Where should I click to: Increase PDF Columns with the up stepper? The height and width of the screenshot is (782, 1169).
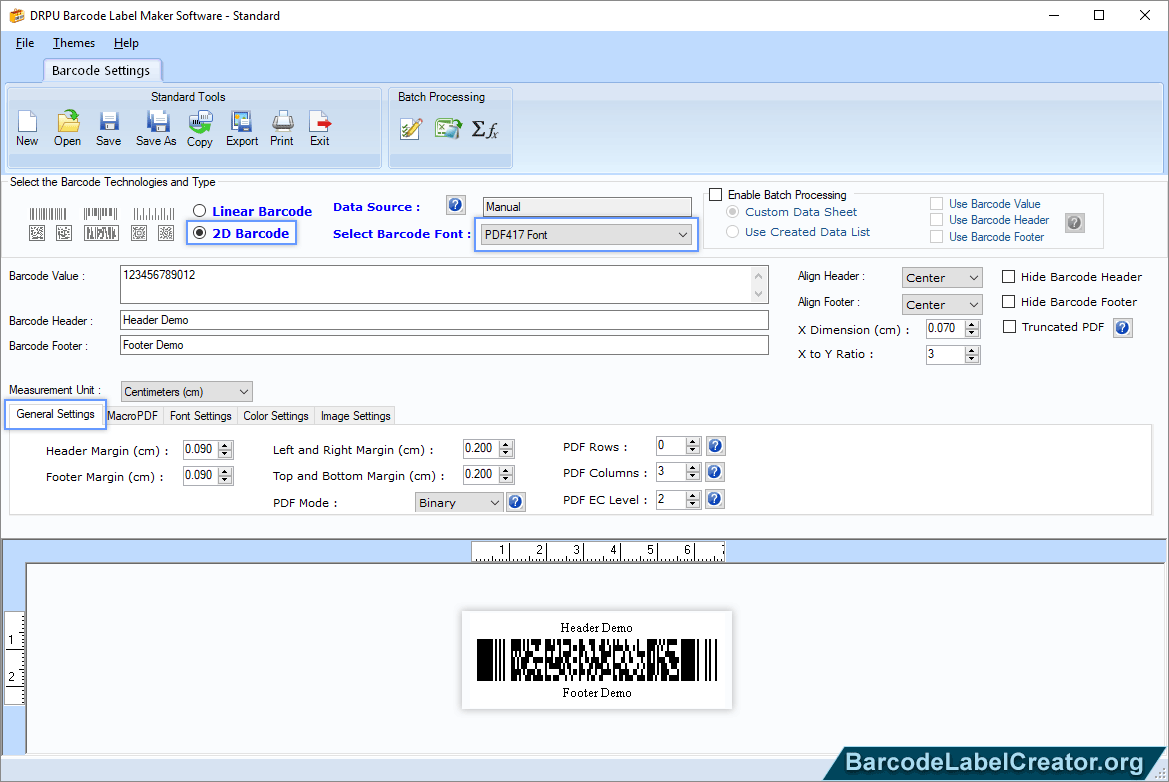tap(692, 467)
